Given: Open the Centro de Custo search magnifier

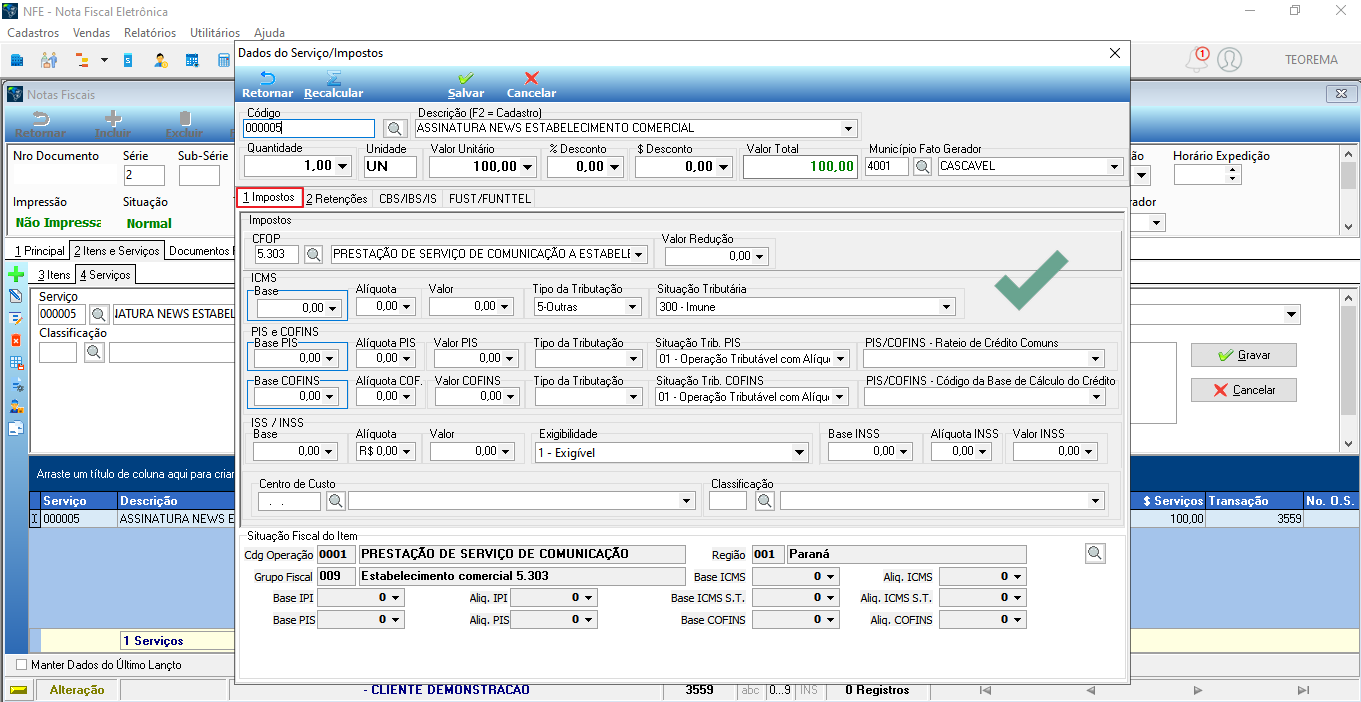Looking at the screenshot, I should 336,500.
